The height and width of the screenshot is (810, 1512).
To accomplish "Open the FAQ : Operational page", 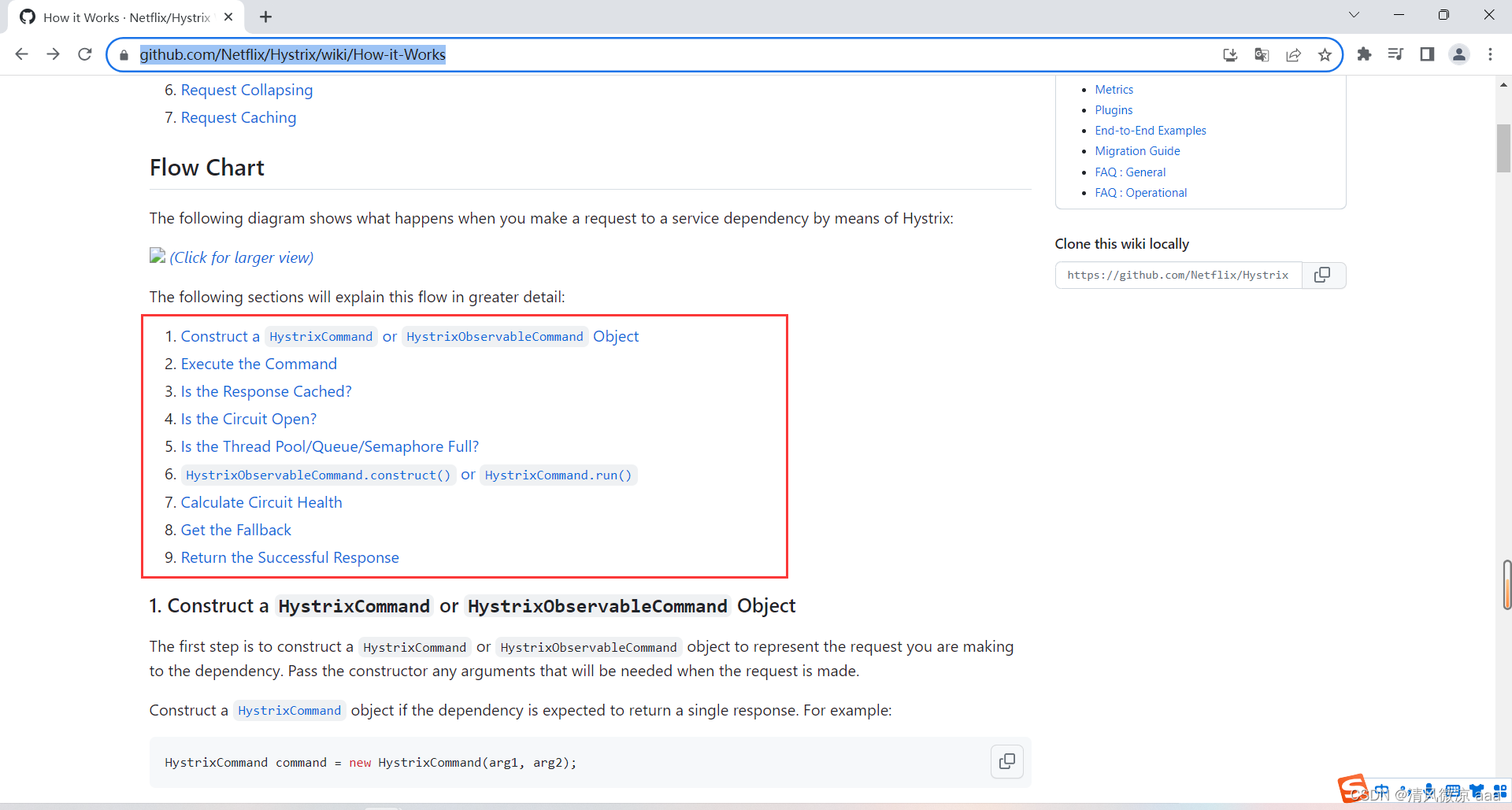I will tap(1140, 193).
